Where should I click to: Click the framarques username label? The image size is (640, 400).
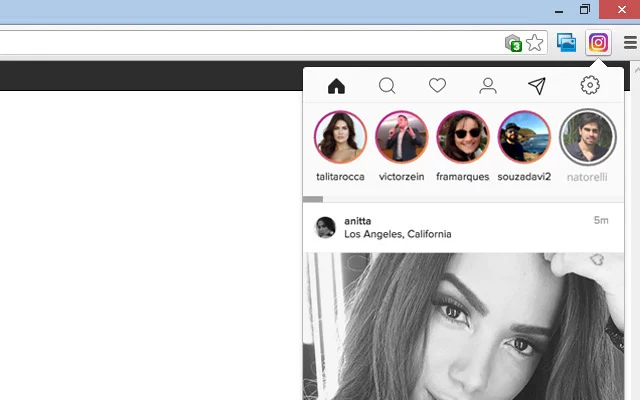click(x=462, y=176)
